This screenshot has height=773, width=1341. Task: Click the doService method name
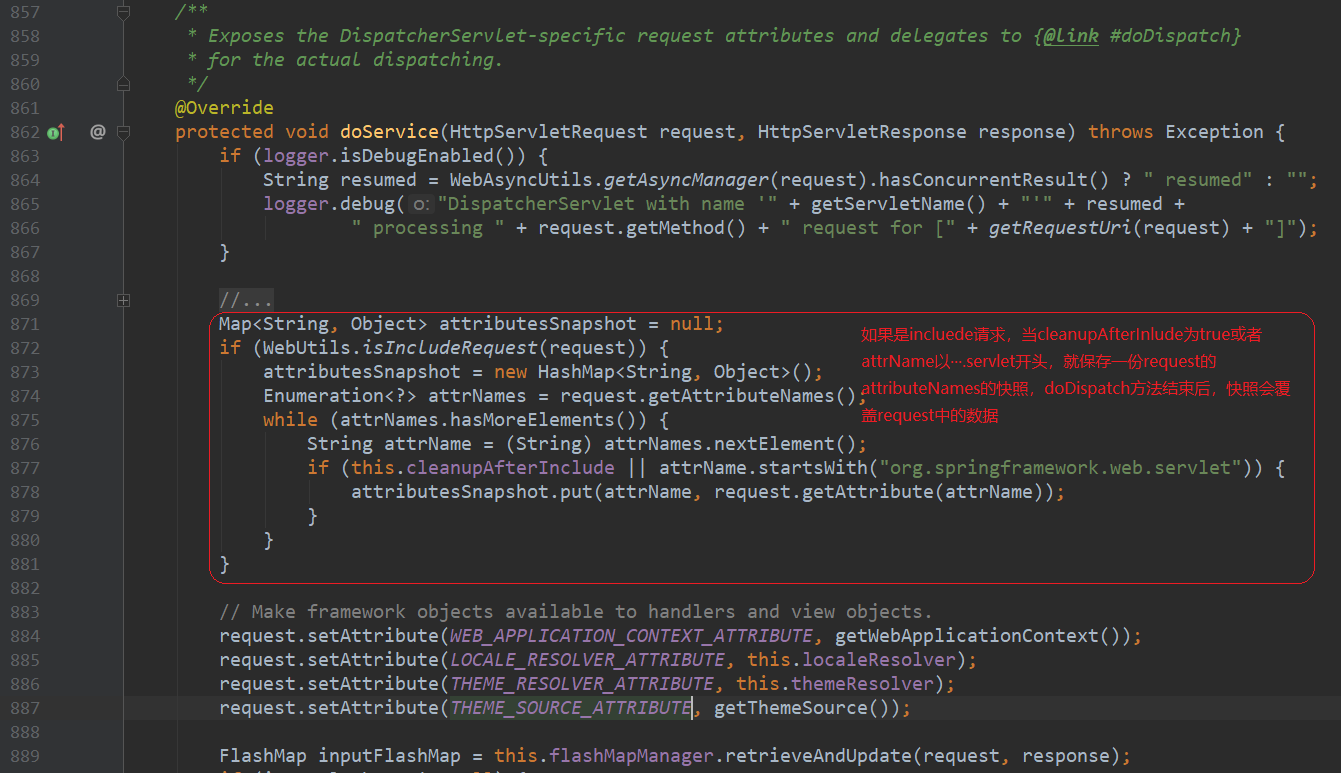tap(389, 132)
